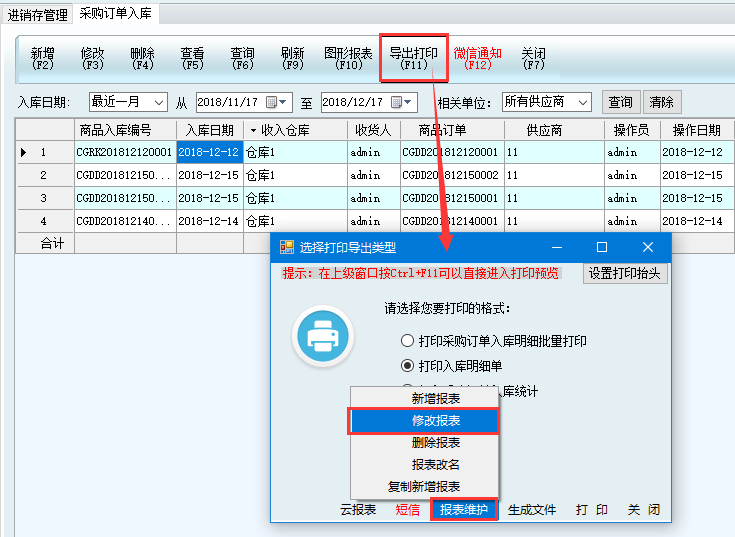This screenshot has width=735, height=537.
Task: Select 打印采购订单入库明细批量打印 radio option
Action: pos(407,341)
